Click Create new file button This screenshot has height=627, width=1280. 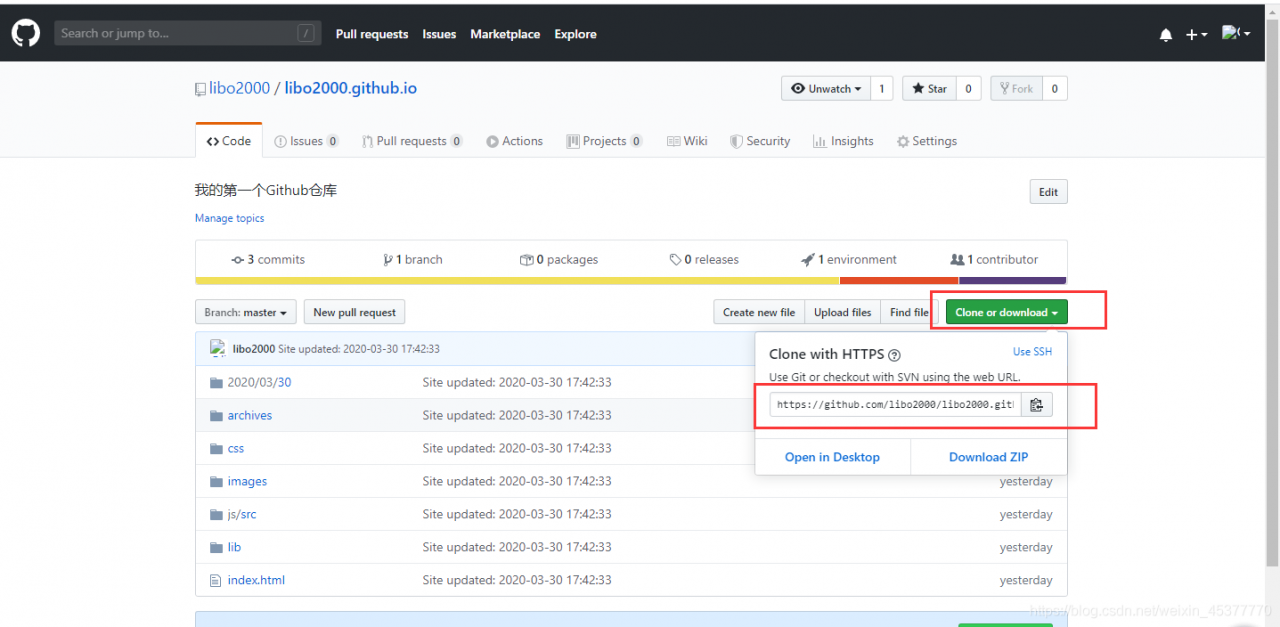coord(759,312)
